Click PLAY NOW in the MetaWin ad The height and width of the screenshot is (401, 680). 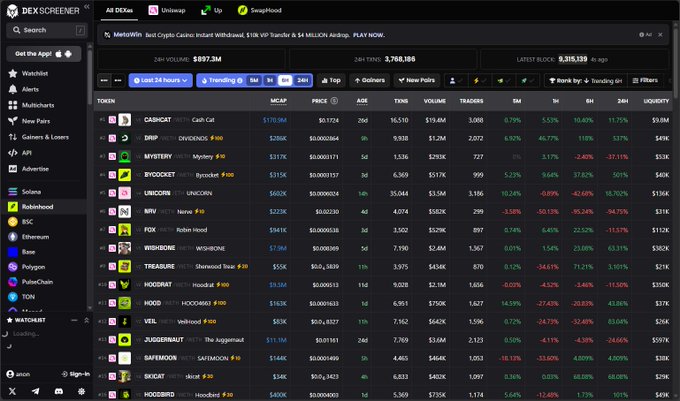click(x=369, y=35)
